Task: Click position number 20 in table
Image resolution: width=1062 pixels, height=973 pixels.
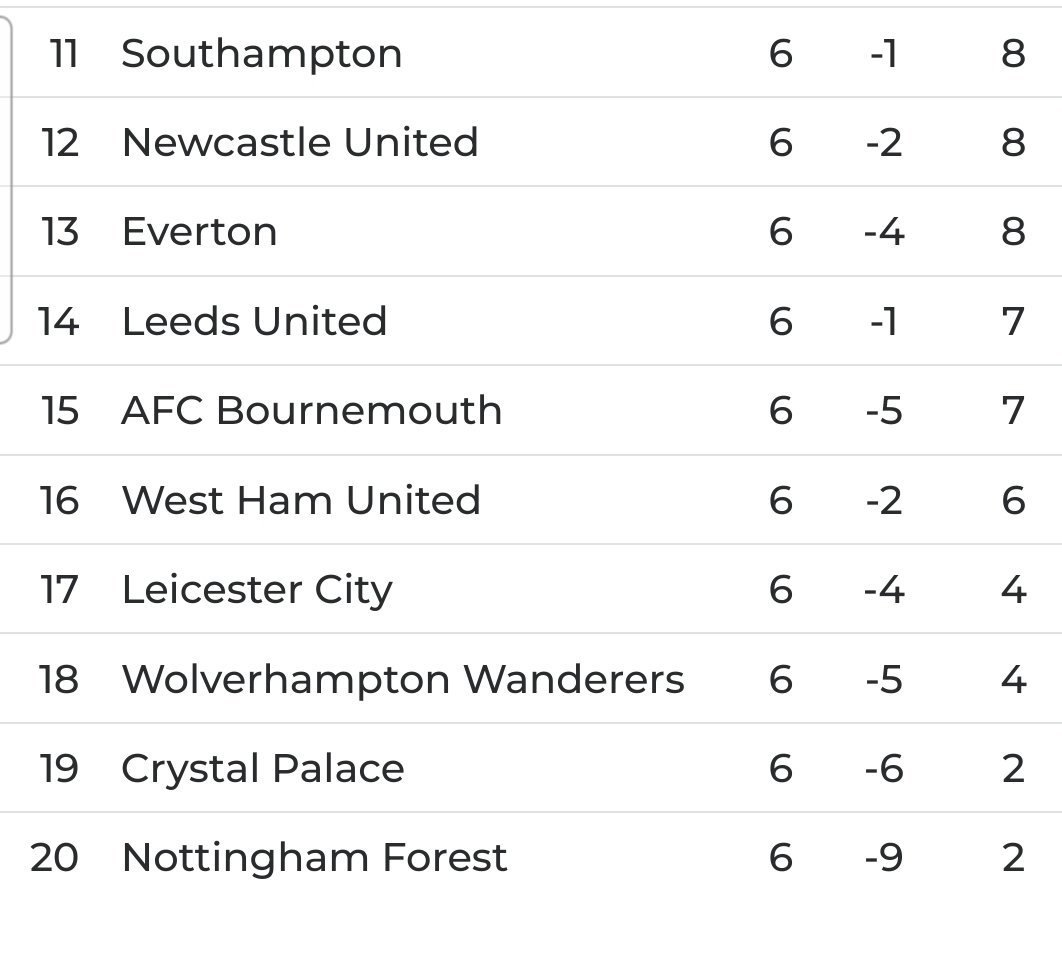Action: click(54, 858)
